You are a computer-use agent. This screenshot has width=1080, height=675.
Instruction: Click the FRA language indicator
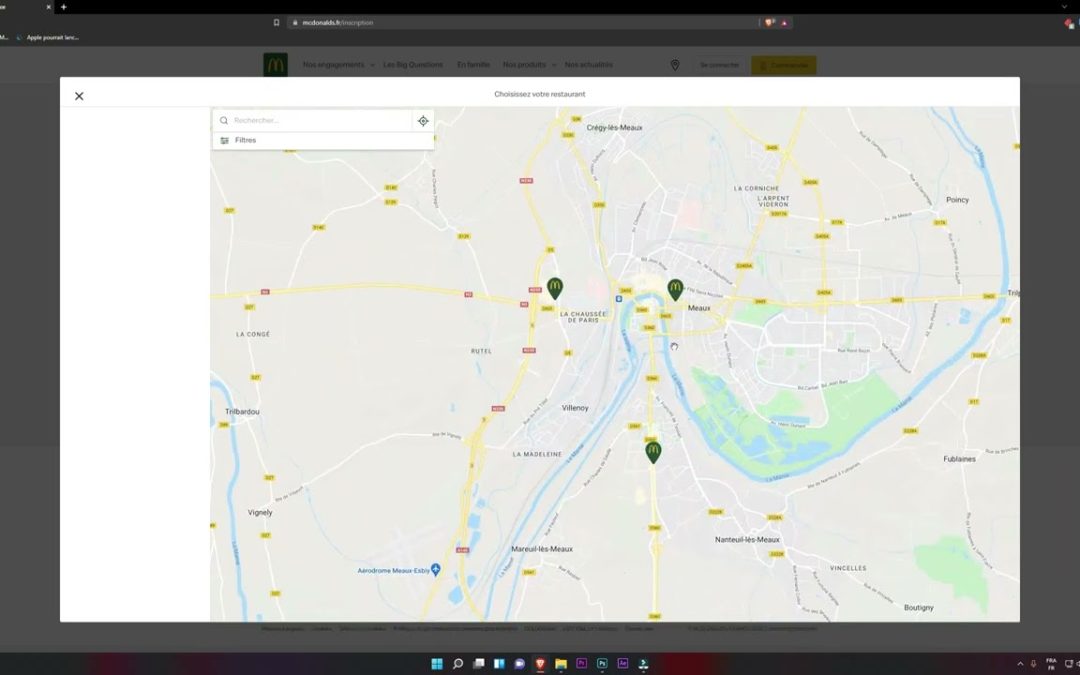coord(1051,664)
